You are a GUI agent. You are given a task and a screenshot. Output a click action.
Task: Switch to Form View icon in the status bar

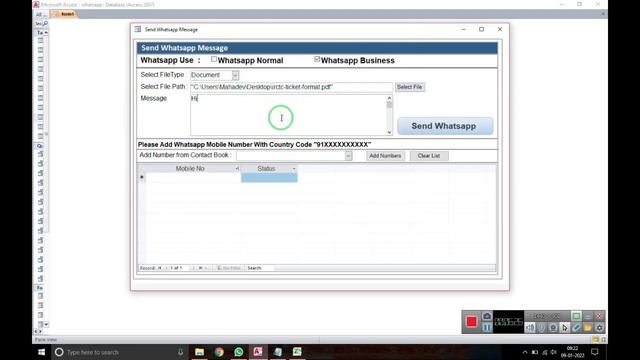tap(596, 340)
